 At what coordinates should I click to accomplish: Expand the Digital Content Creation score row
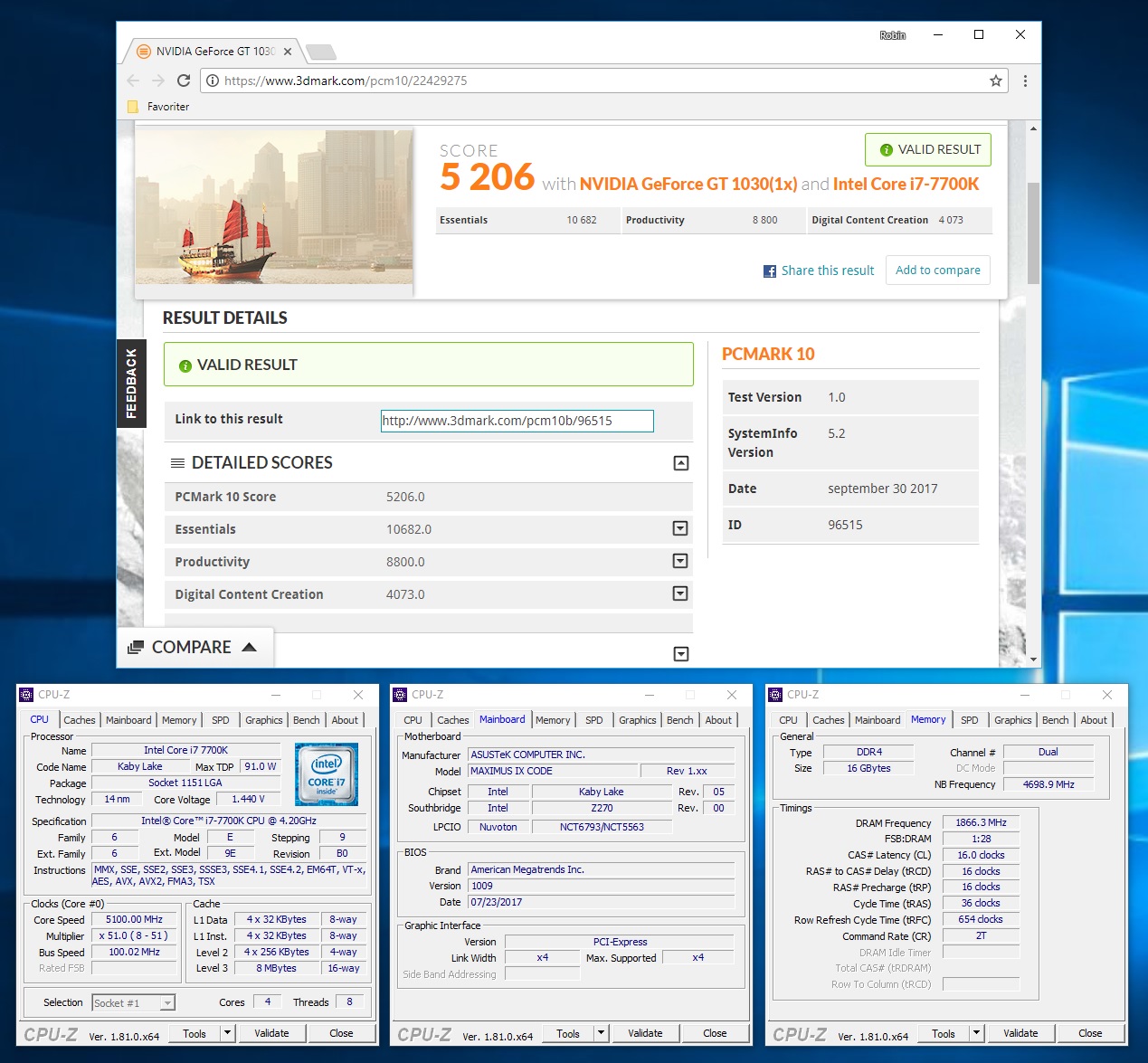tap(681, 593)
